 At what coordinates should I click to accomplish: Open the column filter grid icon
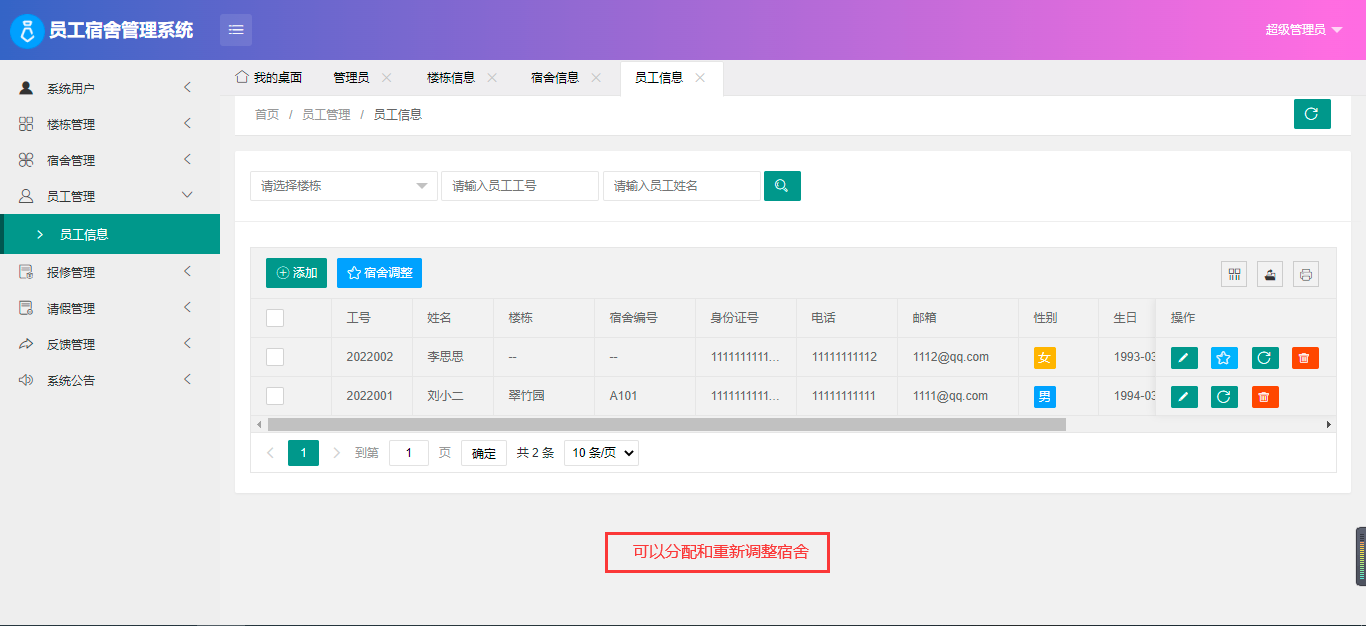(1234, 274)
